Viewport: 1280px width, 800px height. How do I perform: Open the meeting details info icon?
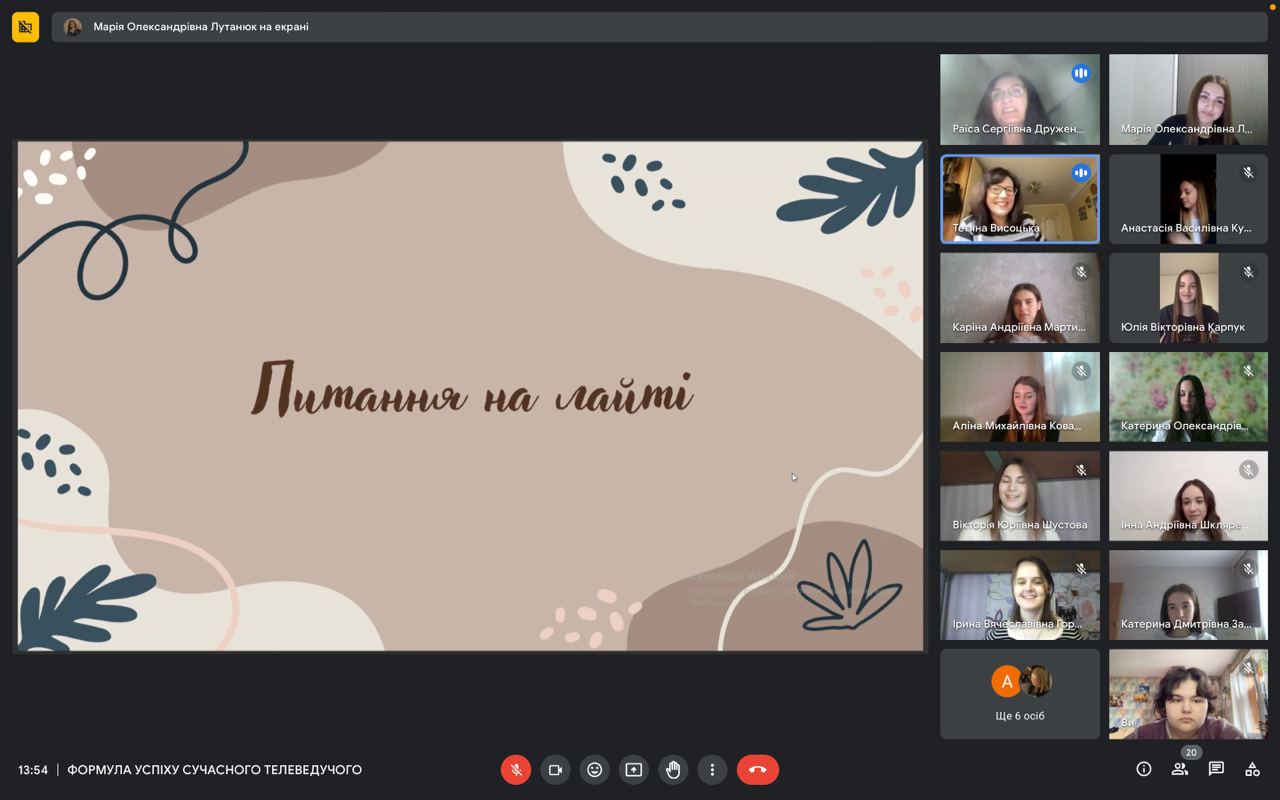click(x=1144, y=769)
